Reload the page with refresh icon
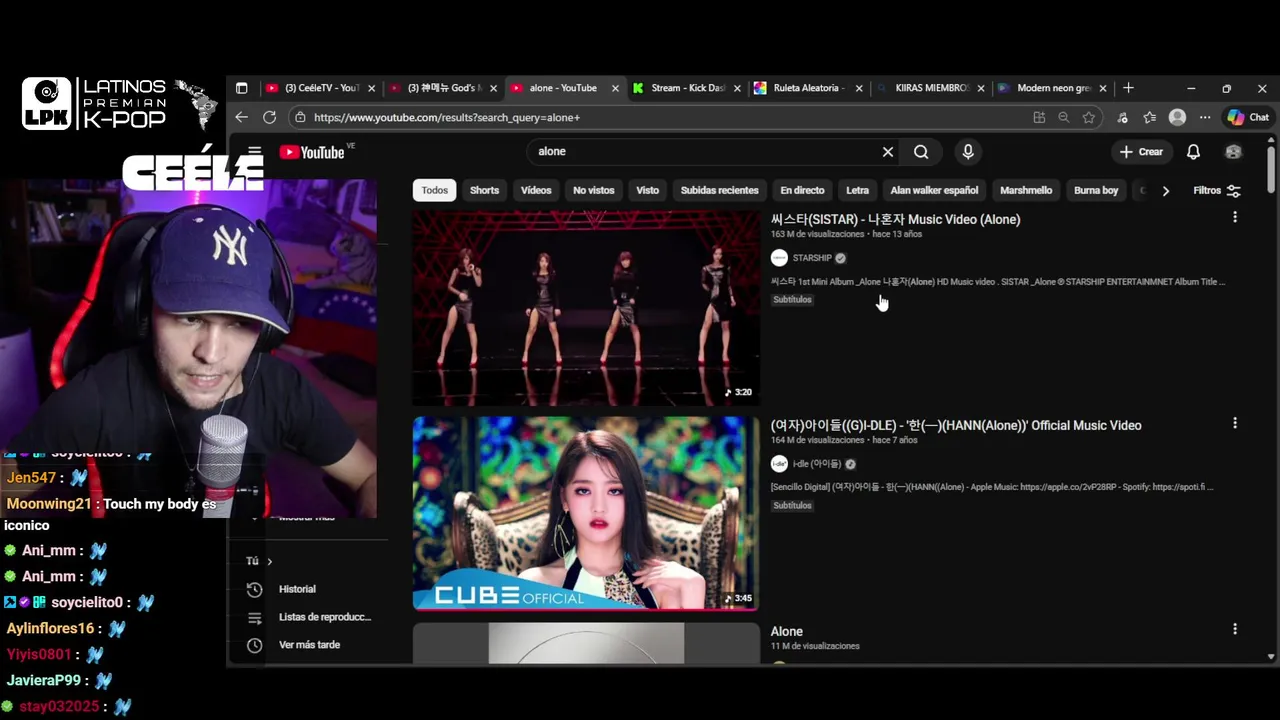1280x720 pixels. [269, 117]
